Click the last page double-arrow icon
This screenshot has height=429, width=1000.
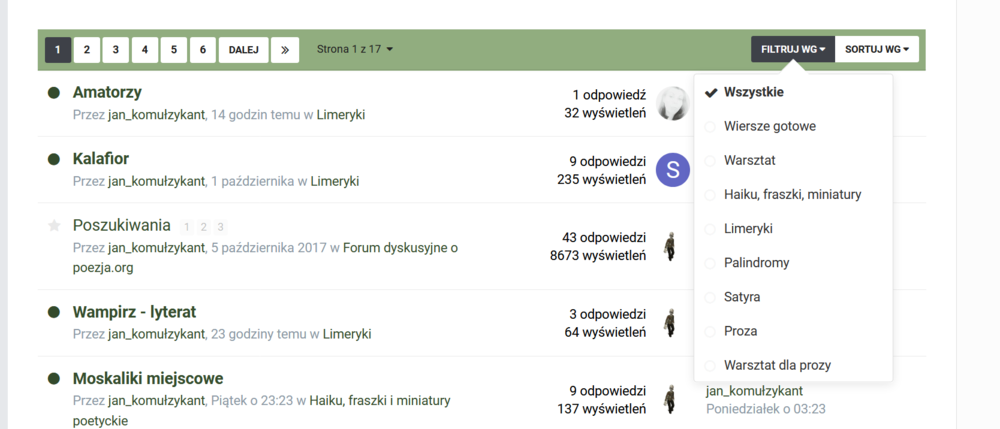(x=285, y=49)
